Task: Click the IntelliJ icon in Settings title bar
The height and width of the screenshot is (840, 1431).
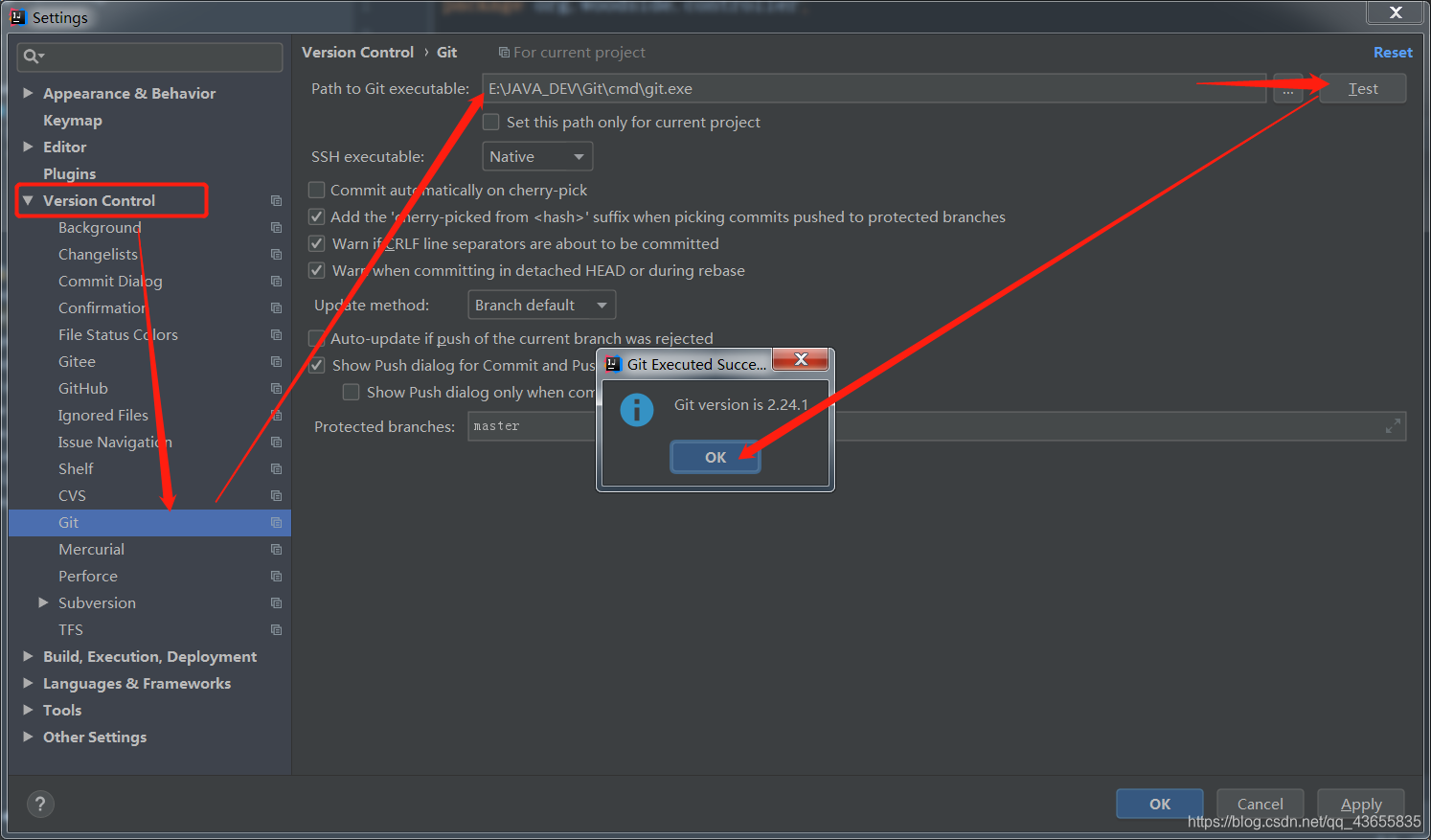Action: pyautogui.click(x=17, y=17)
